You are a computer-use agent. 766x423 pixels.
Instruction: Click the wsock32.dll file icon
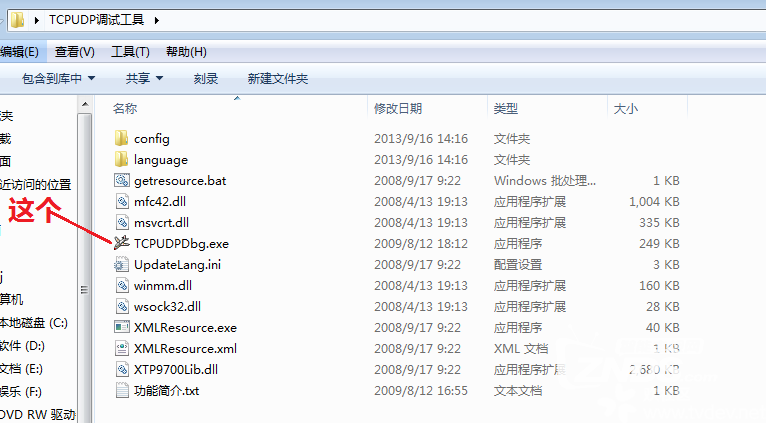tap(122, 306)
